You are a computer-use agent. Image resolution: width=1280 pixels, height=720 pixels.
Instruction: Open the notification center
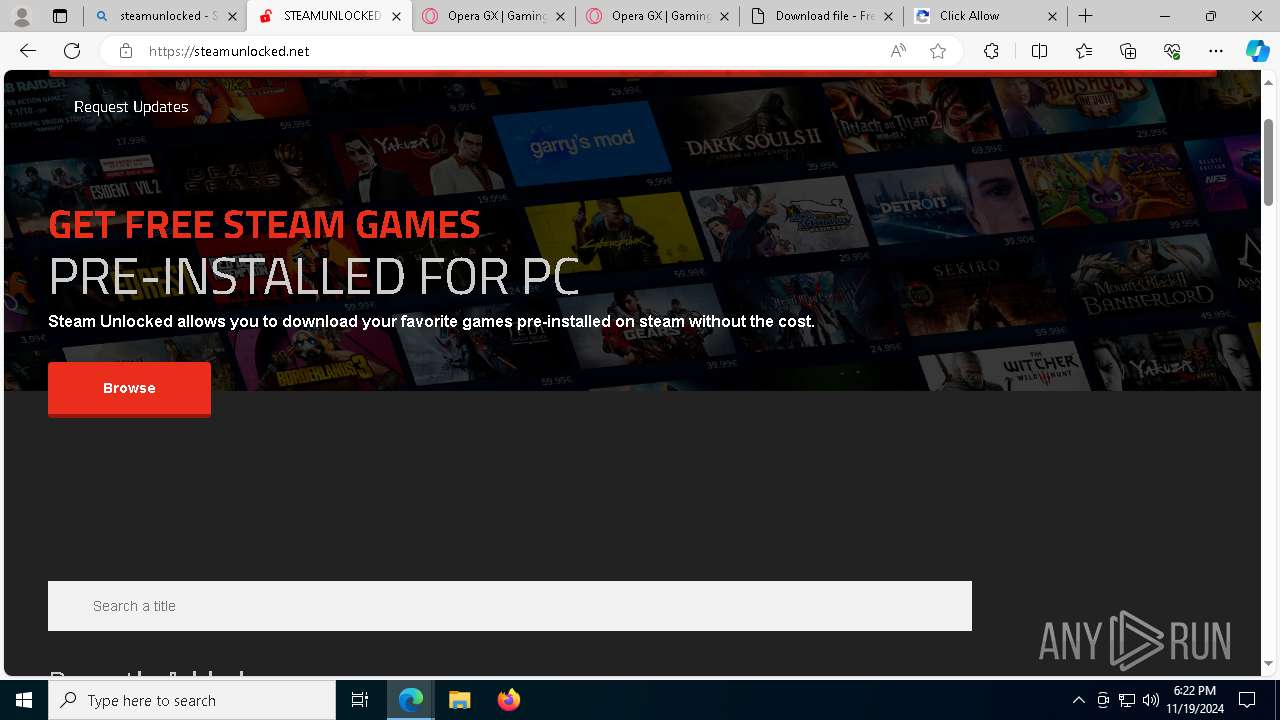click(1247, 700)
